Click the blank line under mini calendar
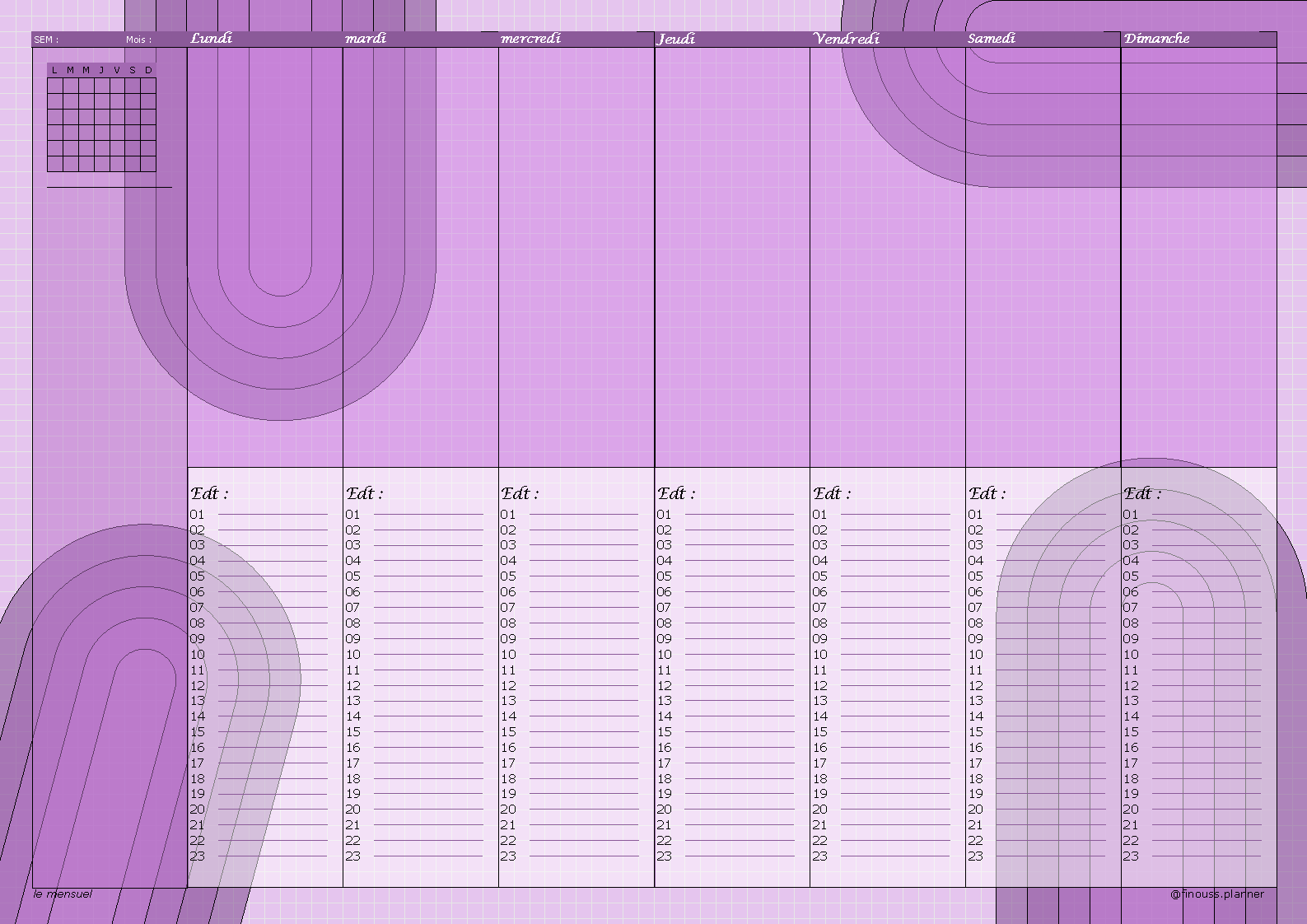 (x=110, y=187)
